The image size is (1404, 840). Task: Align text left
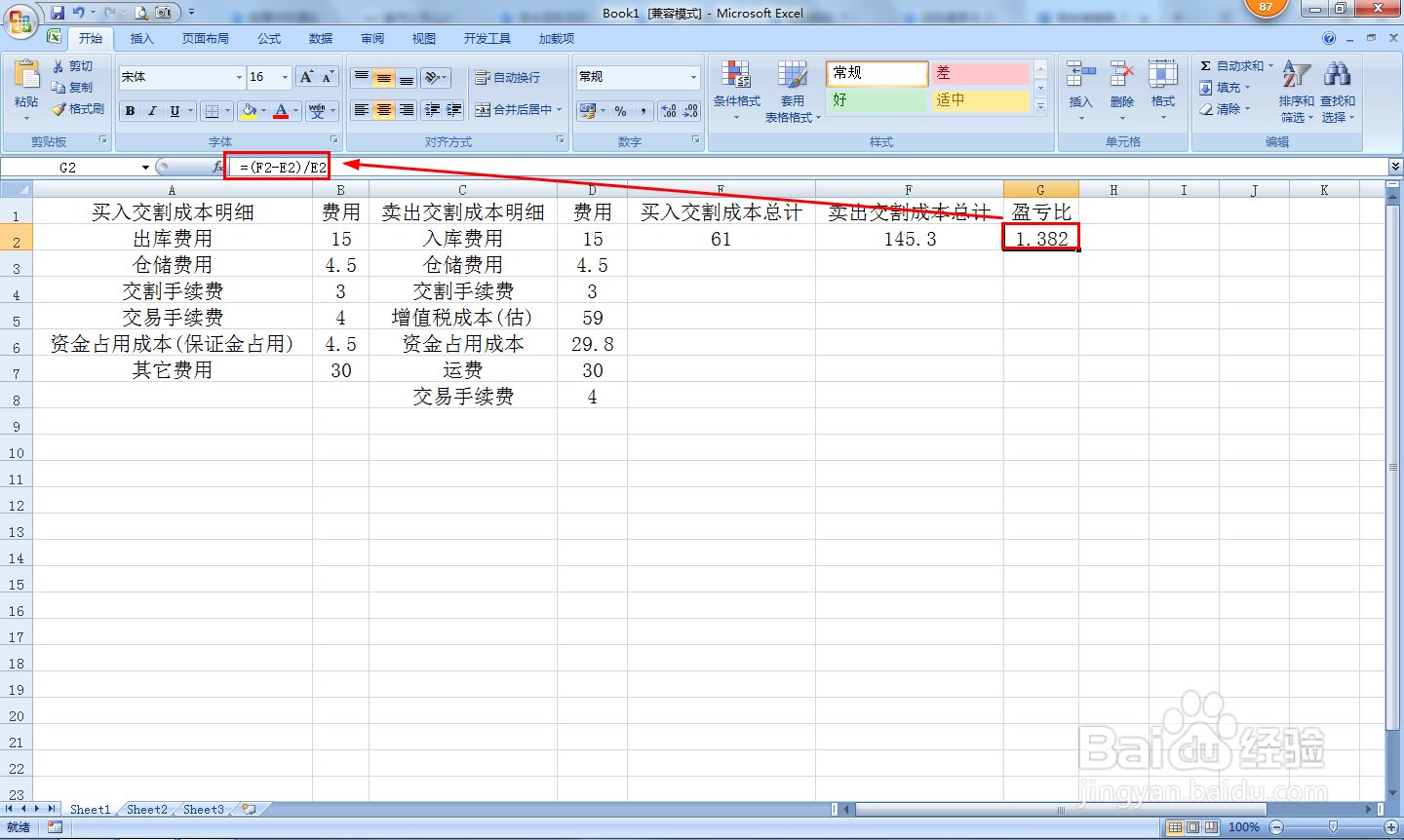[x=362, y=110]
